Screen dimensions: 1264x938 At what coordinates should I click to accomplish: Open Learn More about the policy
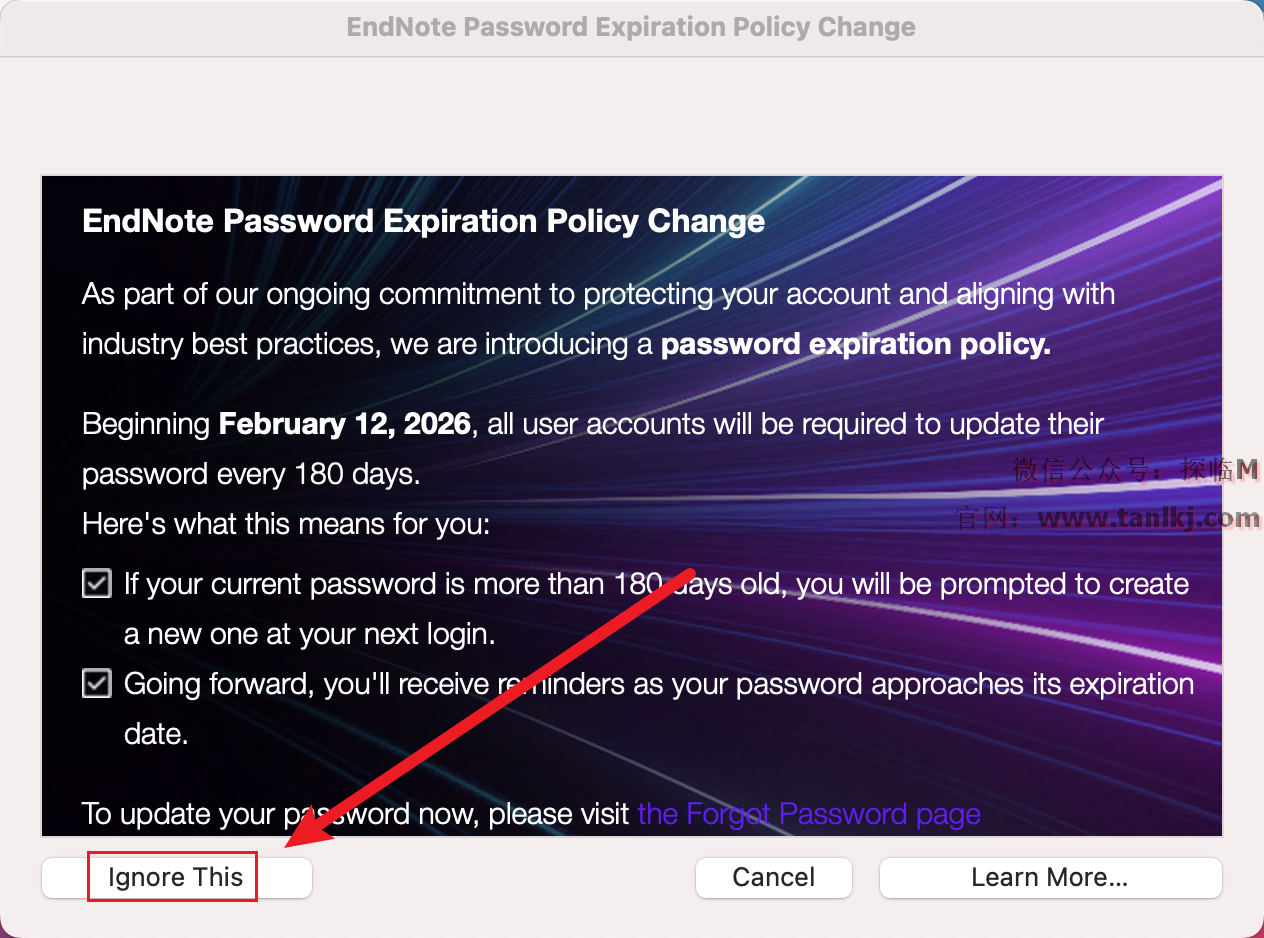[x=1050, y=878]
